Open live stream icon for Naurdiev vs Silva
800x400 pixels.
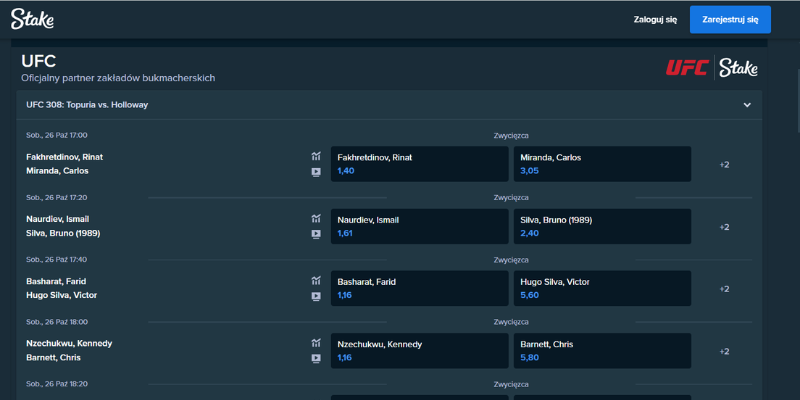point(315,234)
